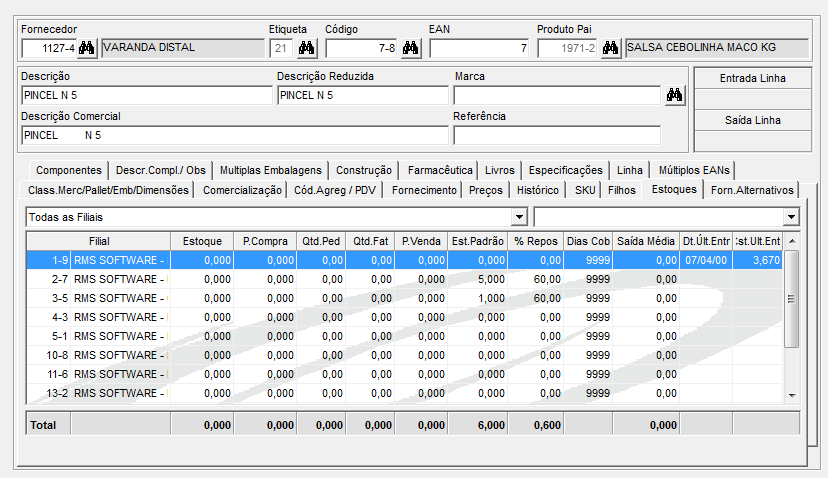Select the Estoques tab
The height and width of the screenshot is (478, 828).
[674, 189]
